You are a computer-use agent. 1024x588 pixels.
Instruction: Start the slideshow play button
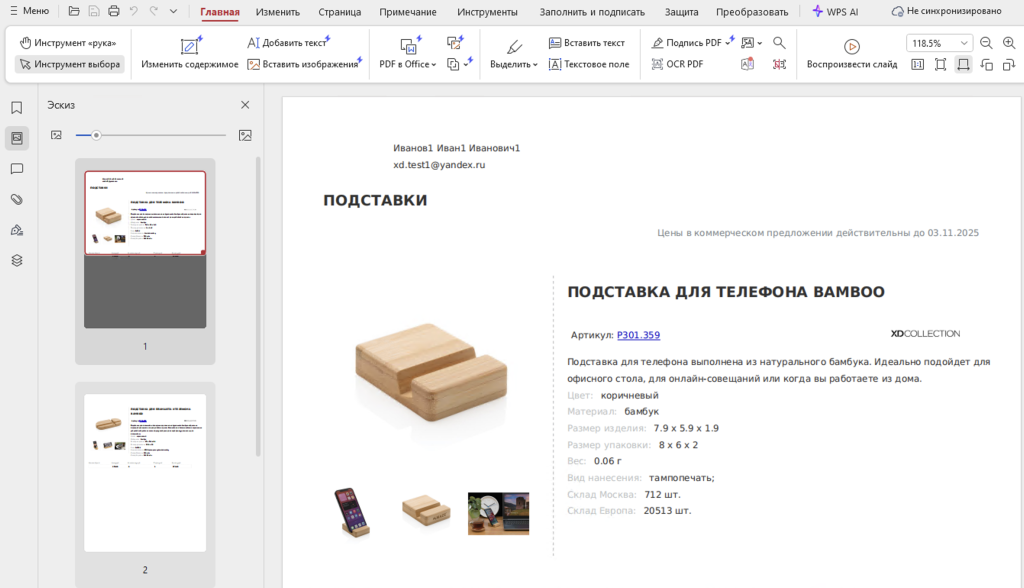tap(851, 46)
